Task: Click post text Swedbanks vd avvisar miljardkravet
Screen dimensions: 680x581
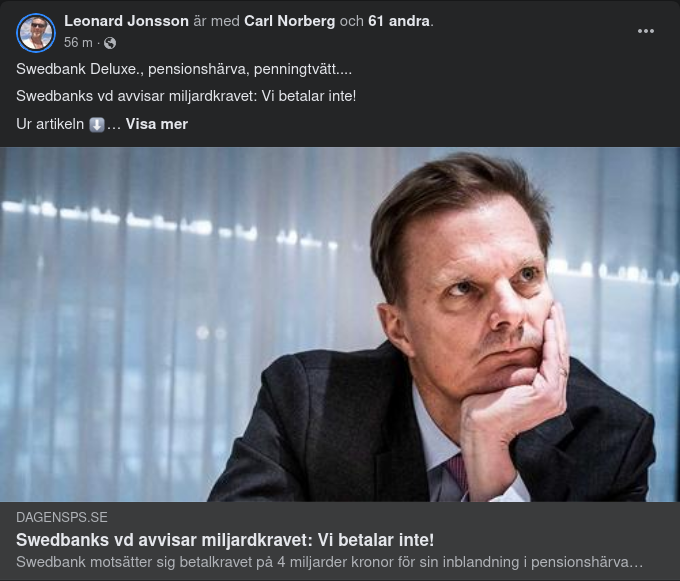Action: pyautogui.click(x=186, y=96)
